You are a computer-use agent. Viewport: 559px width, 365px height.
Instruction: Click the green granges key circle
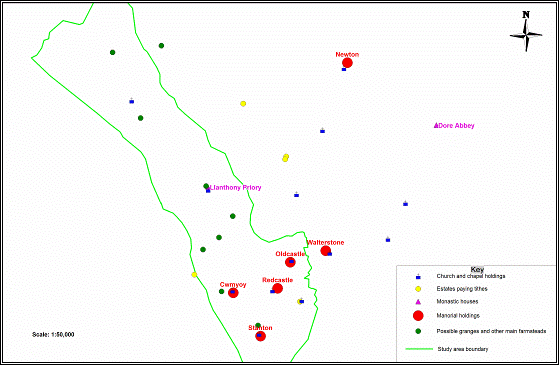pos(418,331)
